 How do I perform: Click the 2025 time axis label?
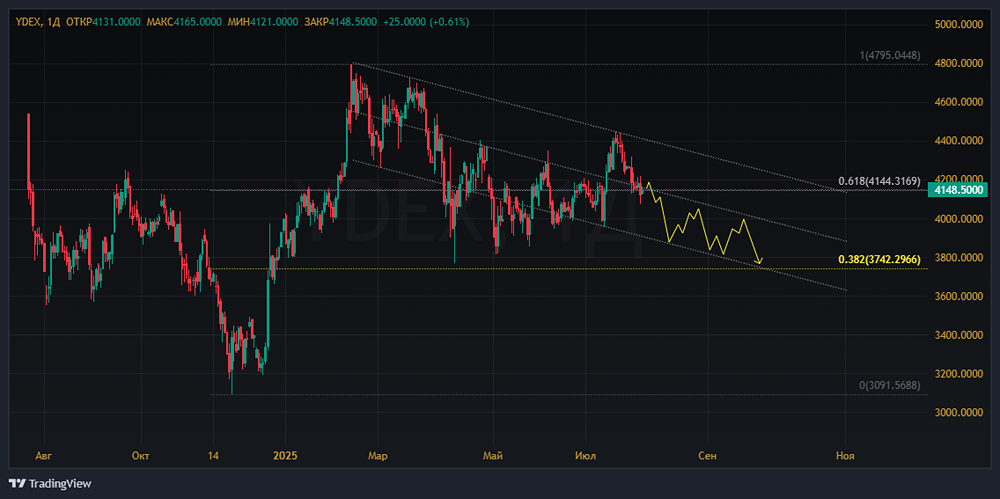pos(285,456)
